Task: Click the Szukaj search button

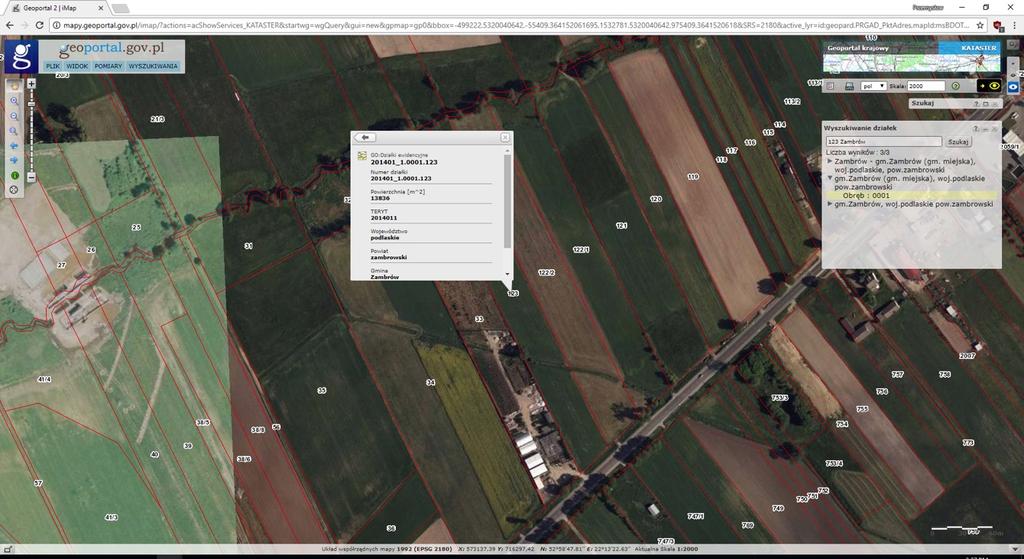Action: [x=959, y=142]
